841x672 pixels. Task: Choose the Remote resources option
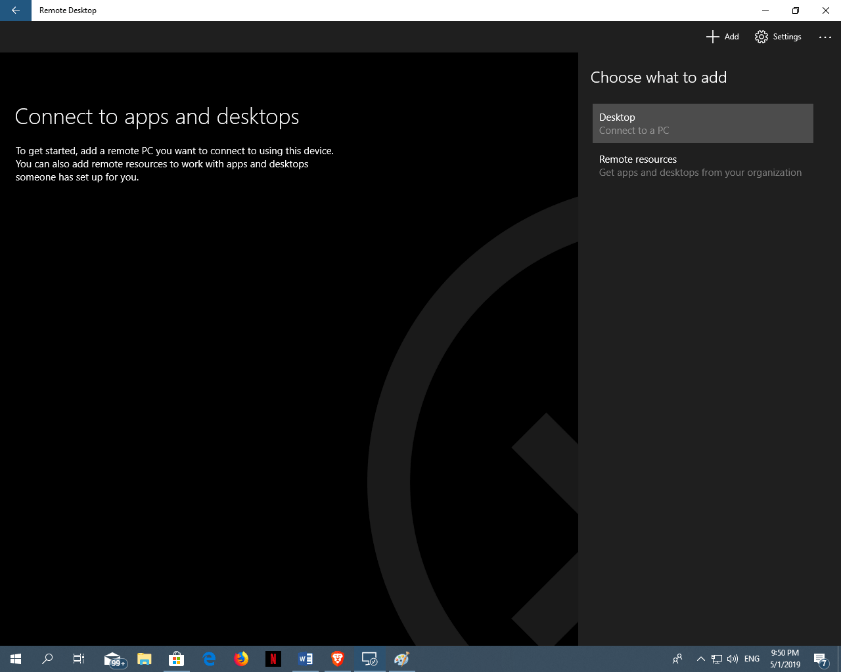703,166
